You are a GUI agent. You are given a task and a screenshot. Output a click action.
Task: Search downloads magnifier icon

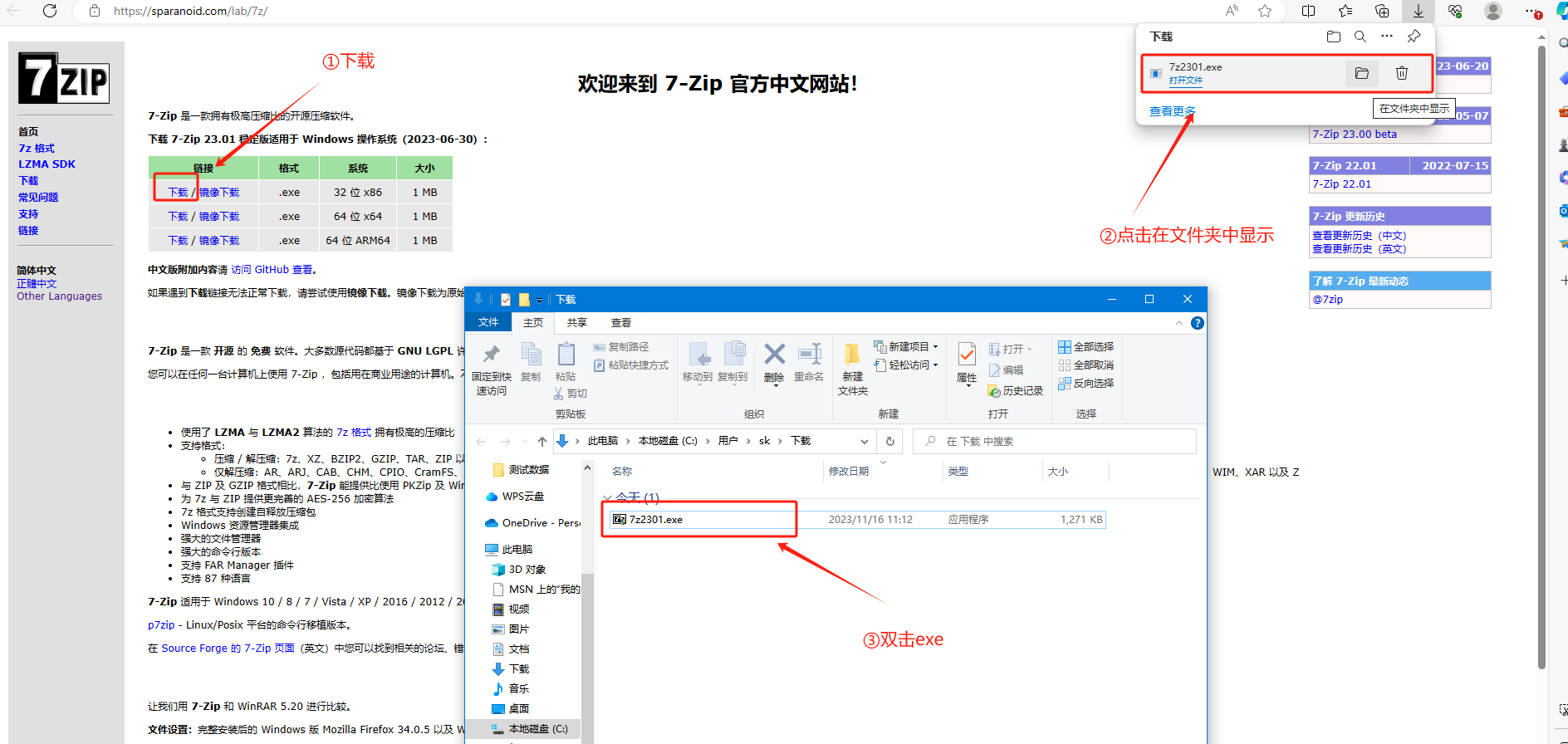(x=1360, y=37)
